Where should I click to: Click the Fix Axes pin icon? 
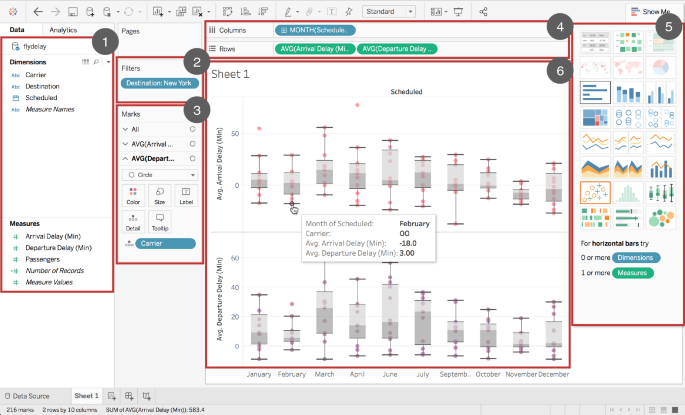coord(349,12)
